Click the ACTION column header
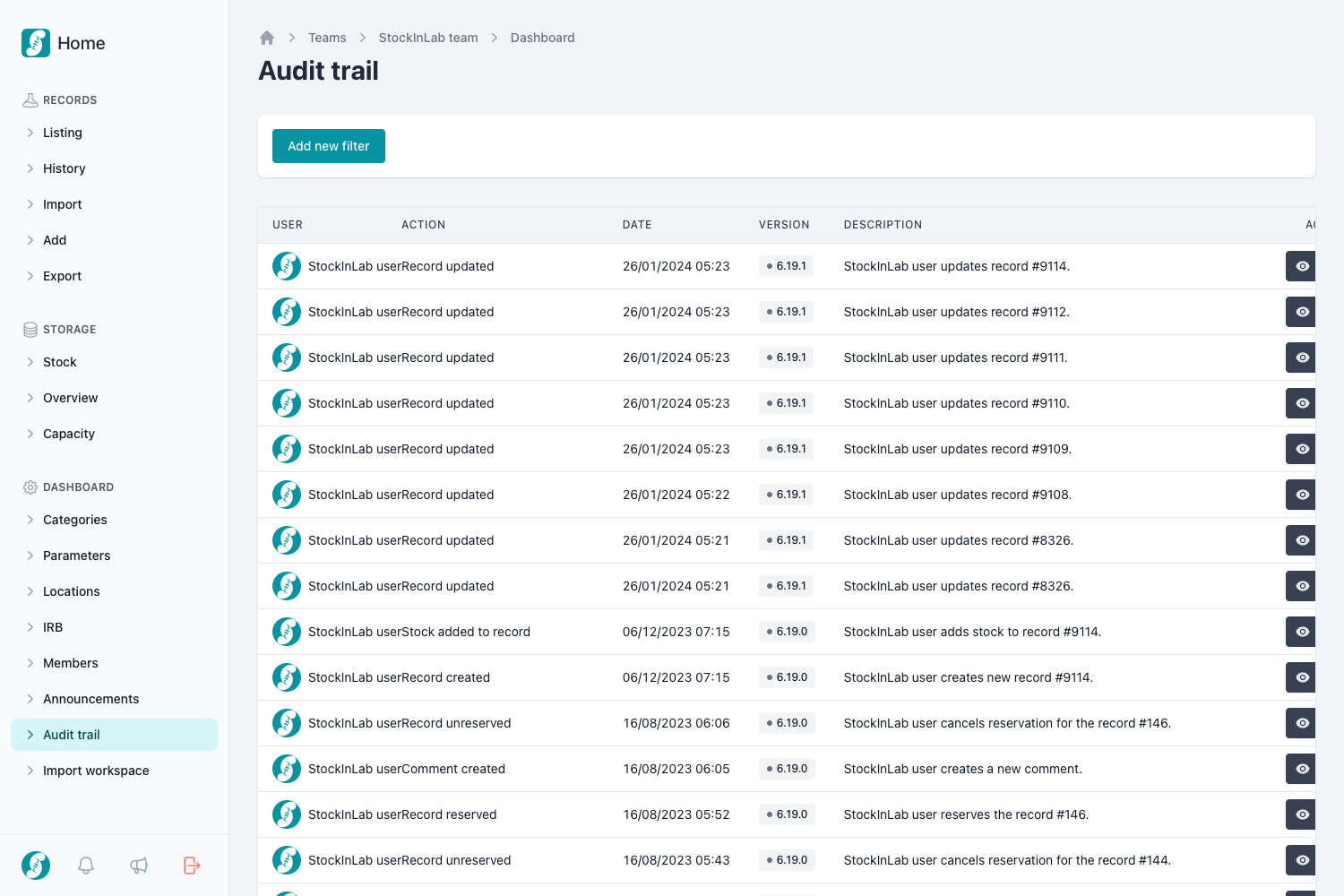Image resolution: width=1344 pixels, height=896 pixels. [x=424, y=225]
